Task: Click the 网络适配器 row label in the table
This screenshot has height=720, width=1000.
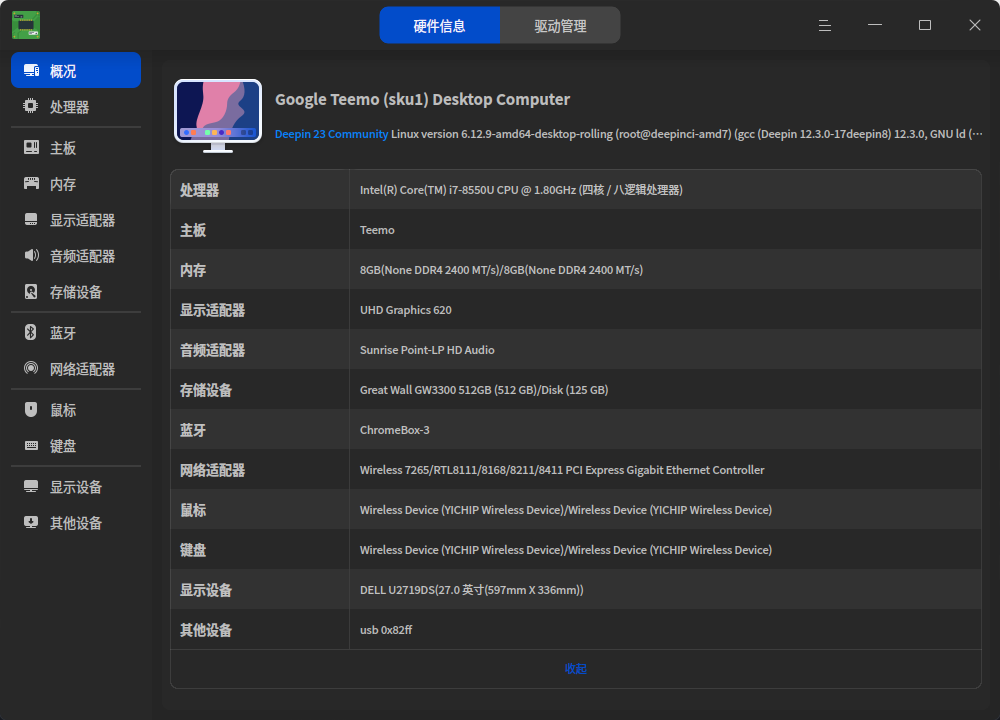Action: click(x=212, y=470)
